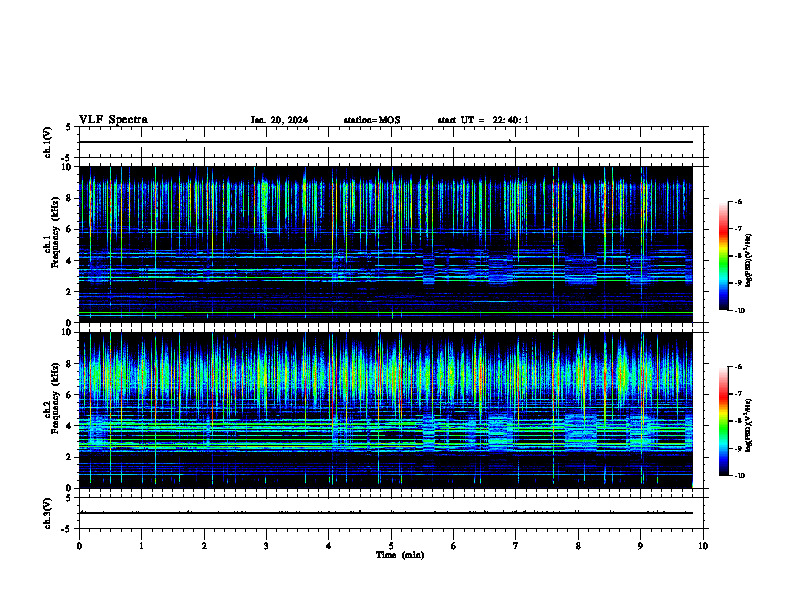Click the "-6" label on ch.1 color bar

click(737, 201)
